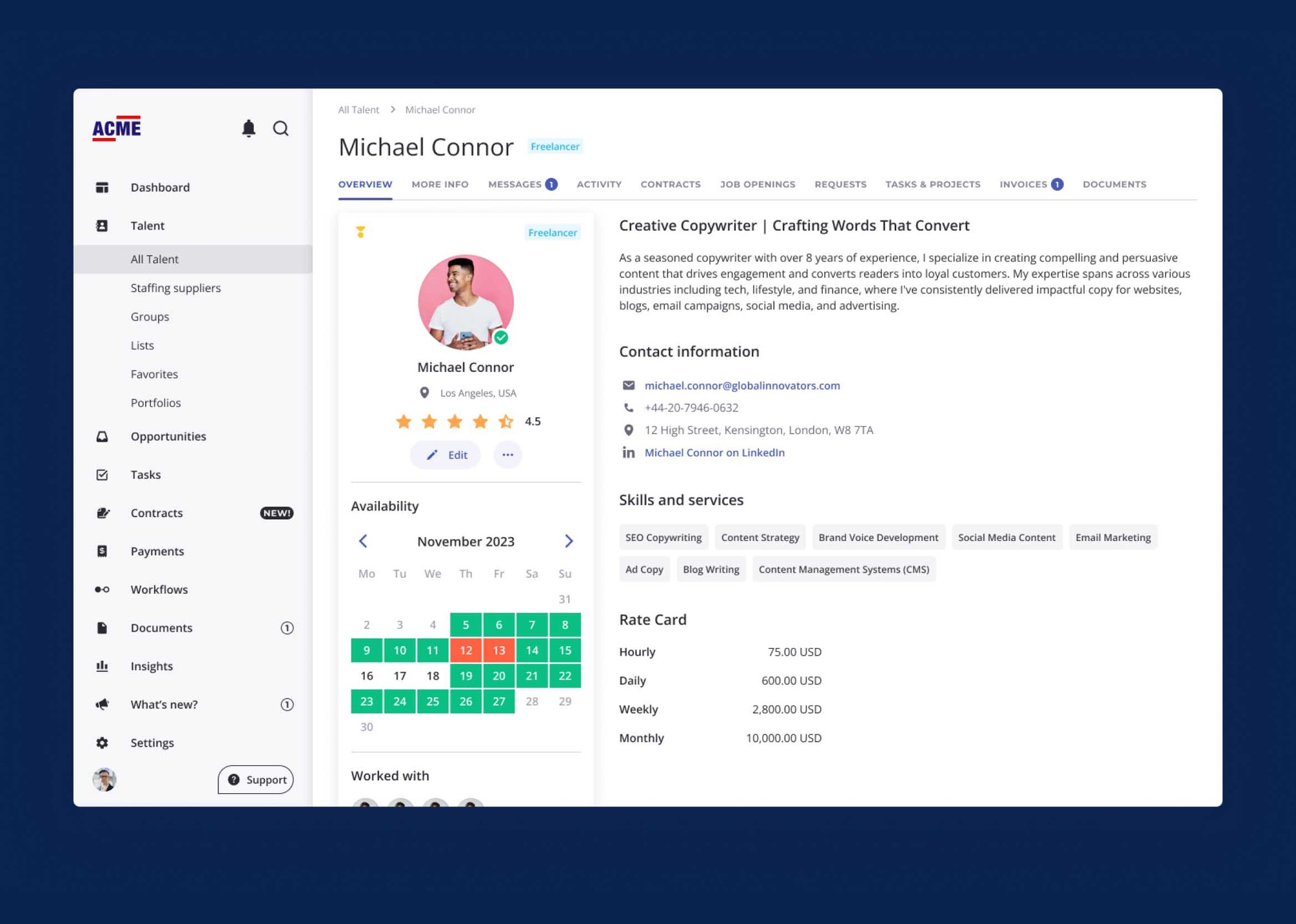Click the address pin icon by 12 High Street

click(x=629, y=430)
